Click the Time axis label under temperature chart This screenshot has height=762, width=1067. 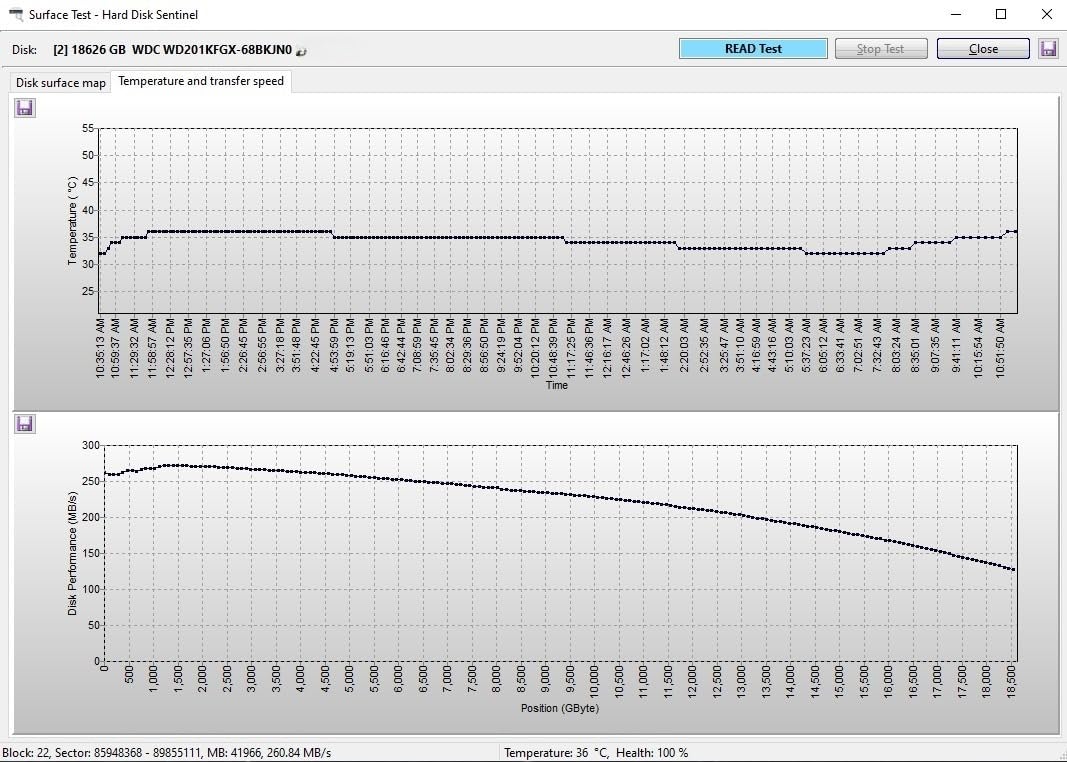click(x=557, y=385)
